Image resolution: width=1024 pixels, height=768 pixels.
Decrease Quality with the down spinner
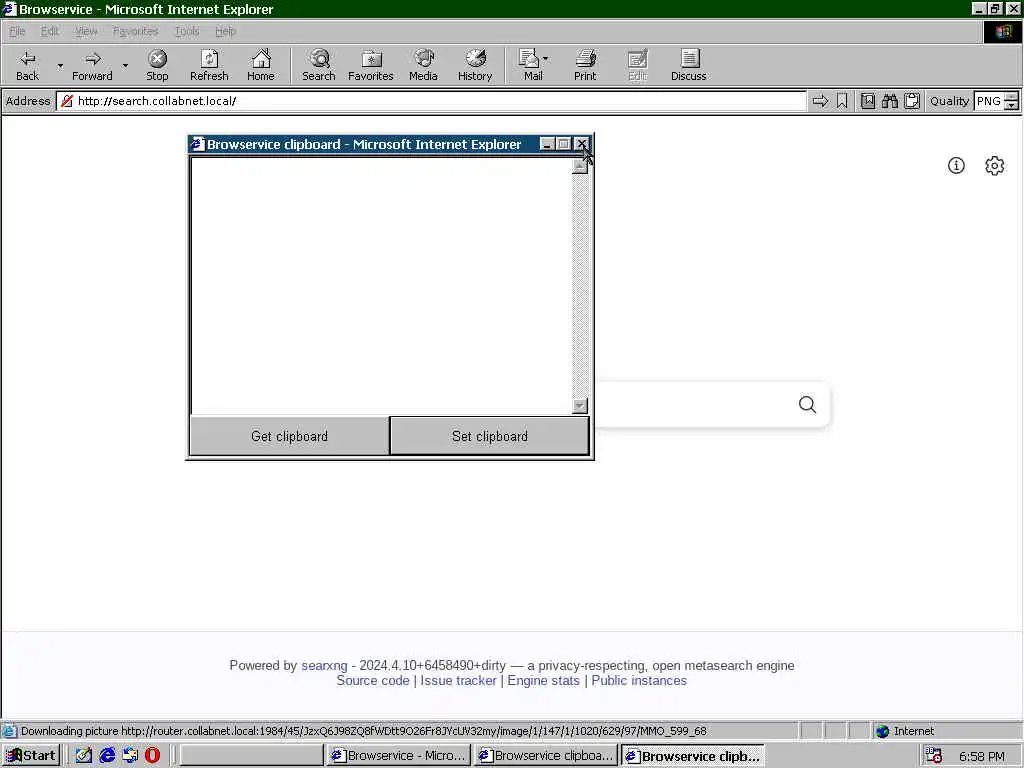click(x=1012, y=105)
